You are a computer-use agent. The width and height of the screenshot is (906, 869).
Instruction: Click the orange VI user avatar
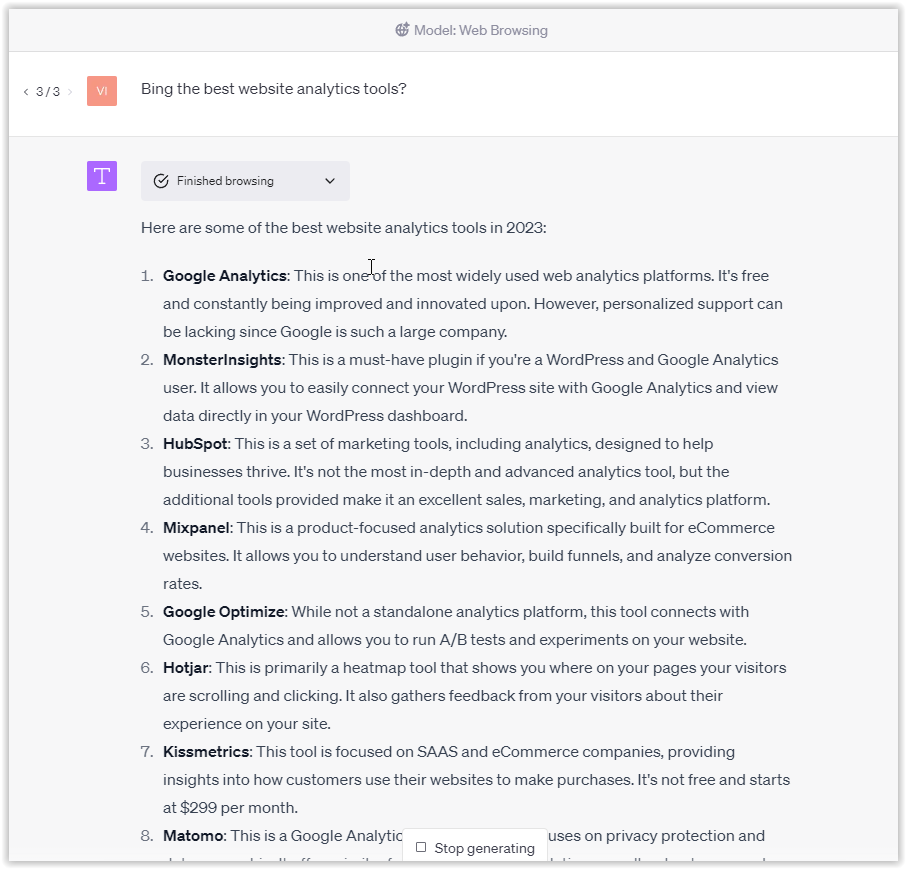(101, 90)
